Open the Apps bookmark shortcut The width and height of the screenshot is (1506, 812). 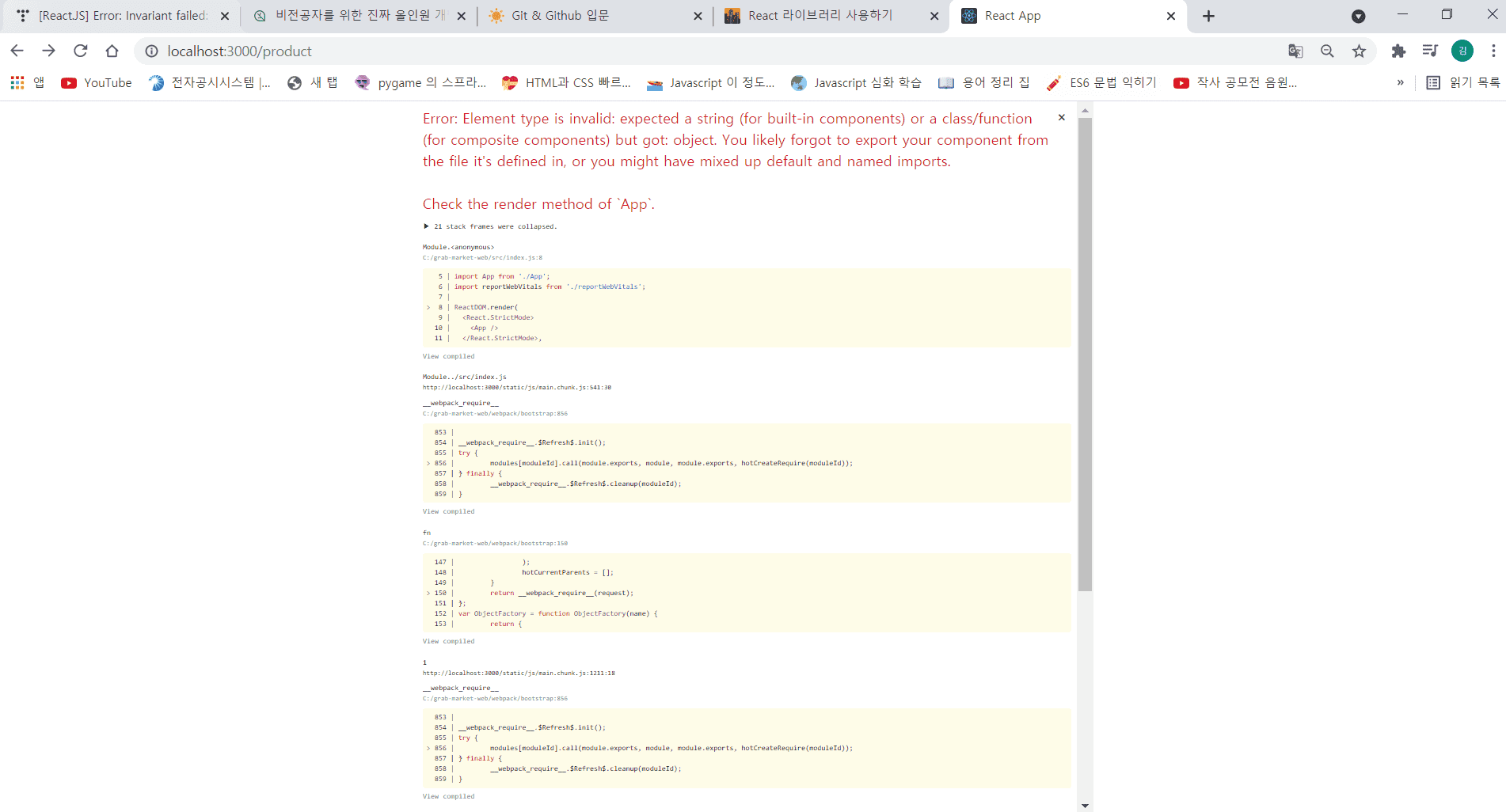click(27, 82)
